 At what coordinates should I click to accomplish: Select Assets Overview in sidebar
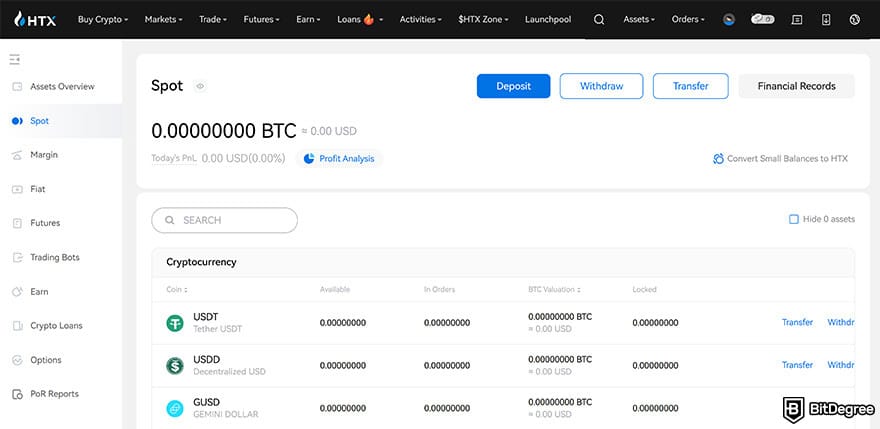coord(61,86)
